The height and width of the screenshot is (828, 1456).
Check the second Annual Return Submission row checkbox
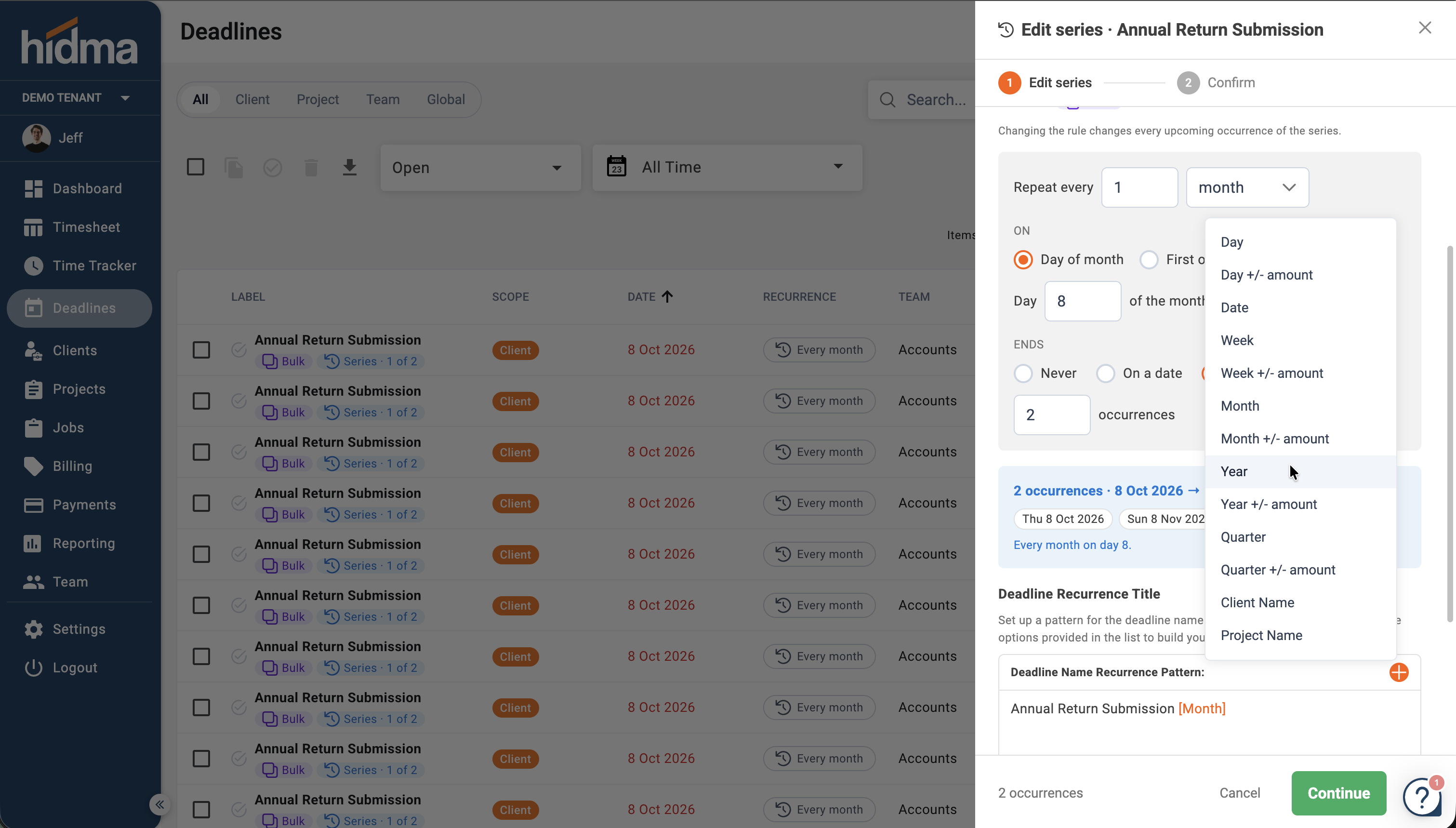(201, 401)
